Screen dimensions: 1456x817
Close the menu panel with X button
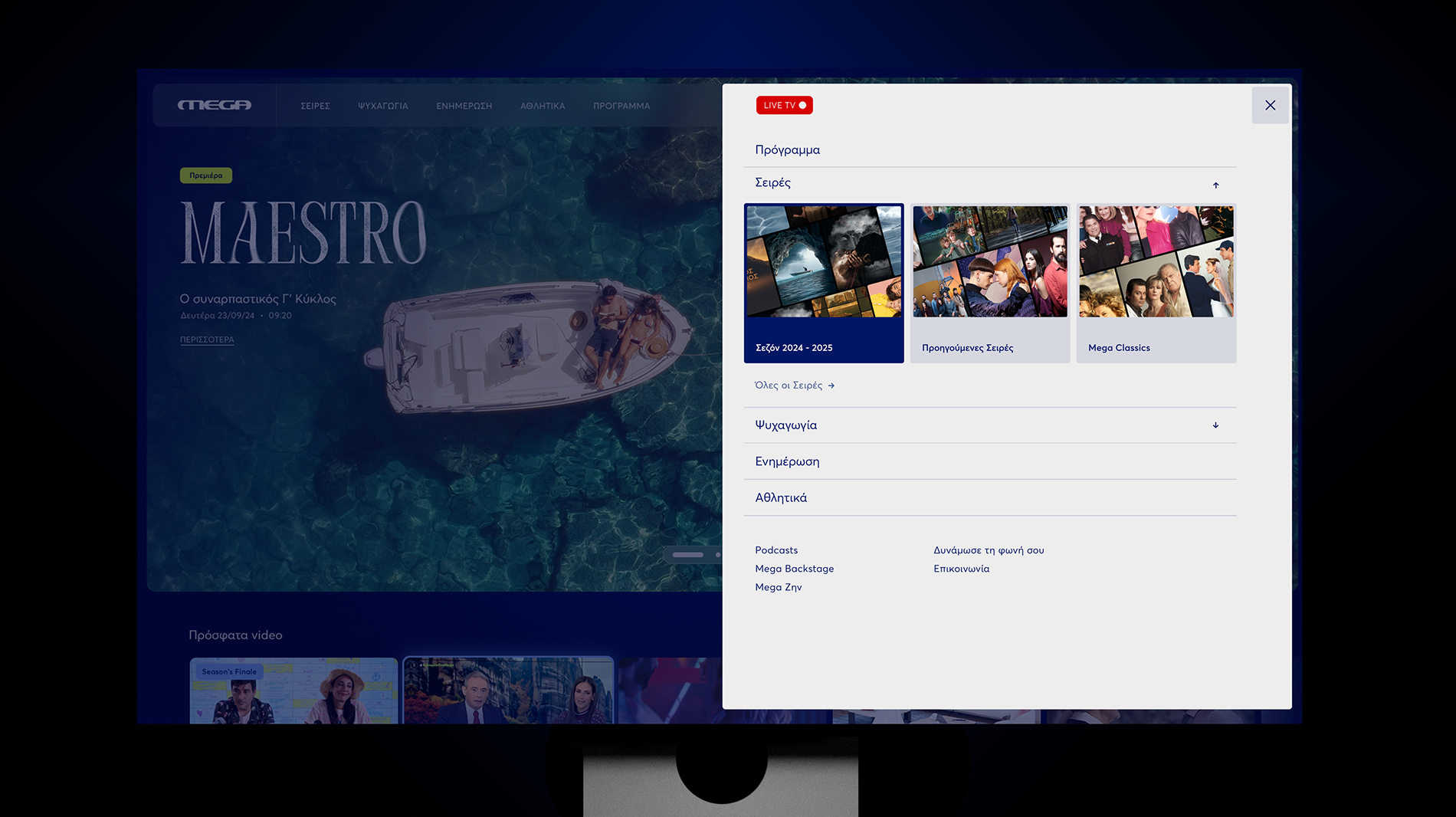coord(1270,105)
